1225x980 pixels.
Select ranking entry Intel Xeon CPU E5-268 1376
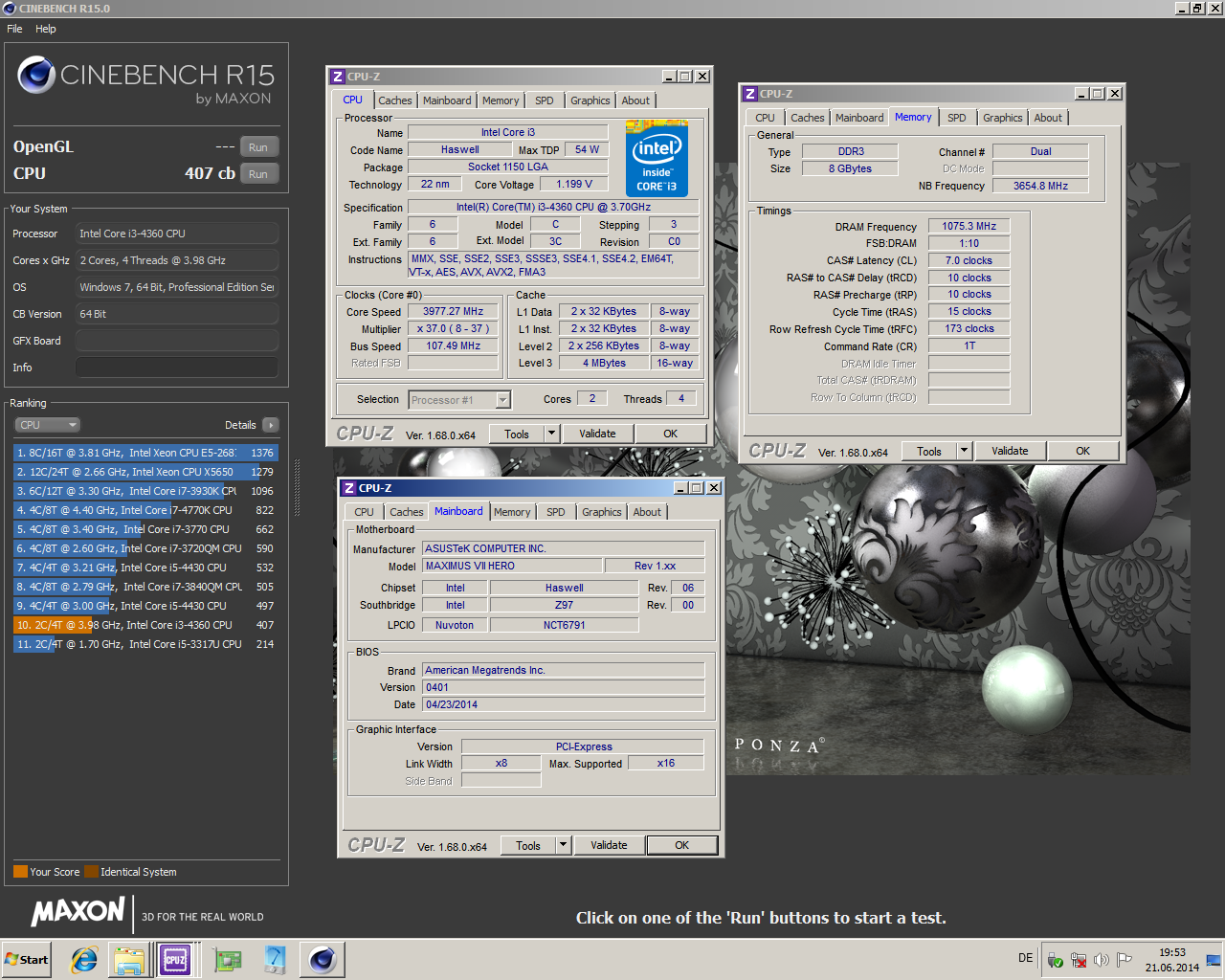[x=145, y=453]
